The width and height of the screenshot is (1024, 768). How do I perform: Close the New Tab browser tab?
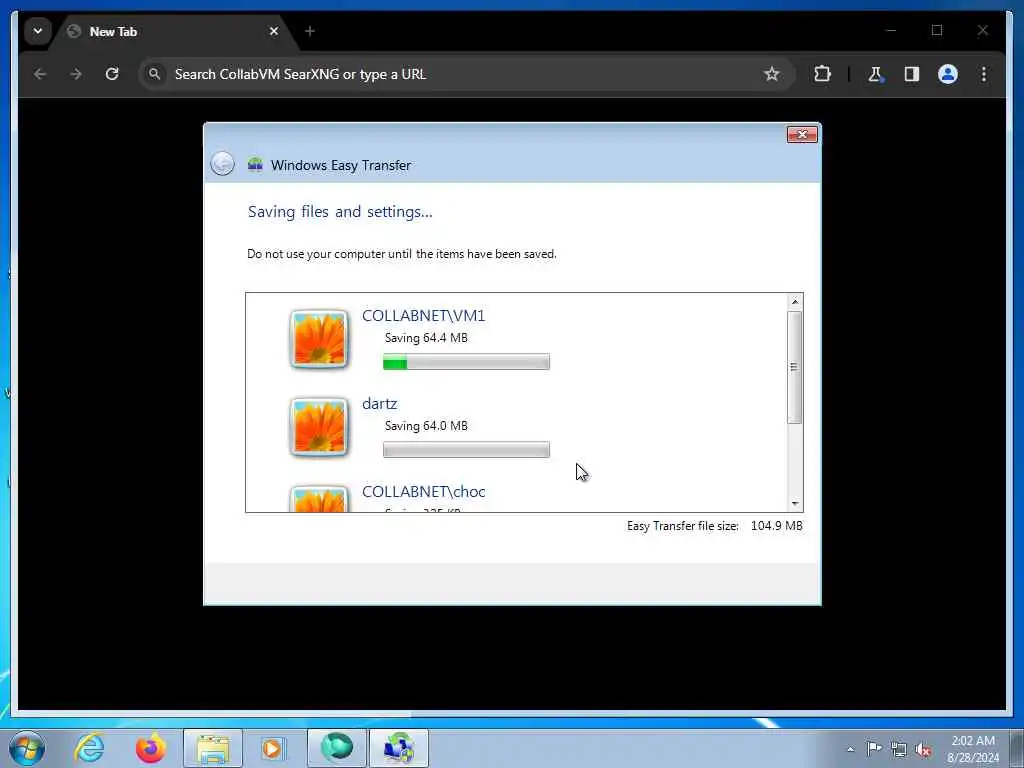click(274, 31)
